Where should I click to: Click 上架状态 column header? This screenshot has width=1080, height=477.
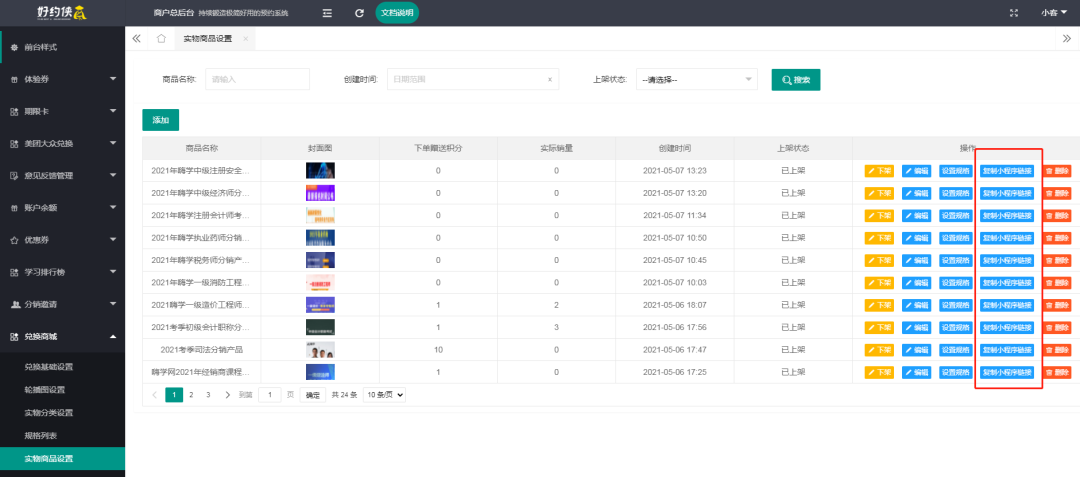[x=793, y=148]
